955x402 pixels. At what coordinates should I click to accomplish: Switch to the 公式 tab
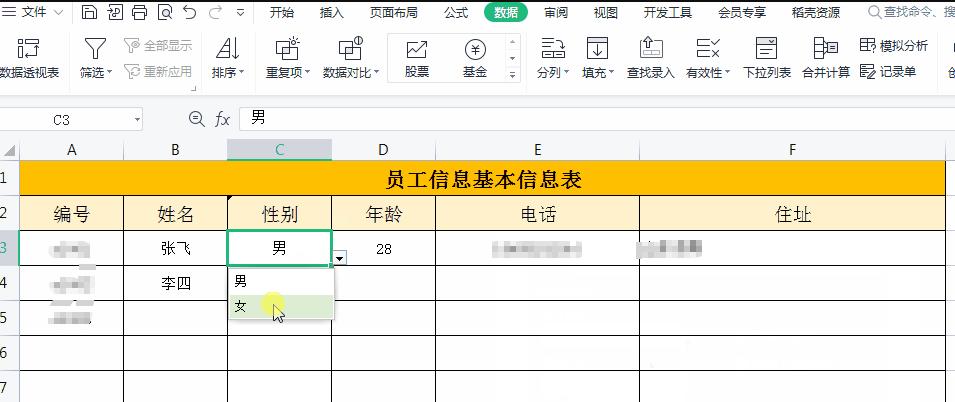(x=456, y=12)
